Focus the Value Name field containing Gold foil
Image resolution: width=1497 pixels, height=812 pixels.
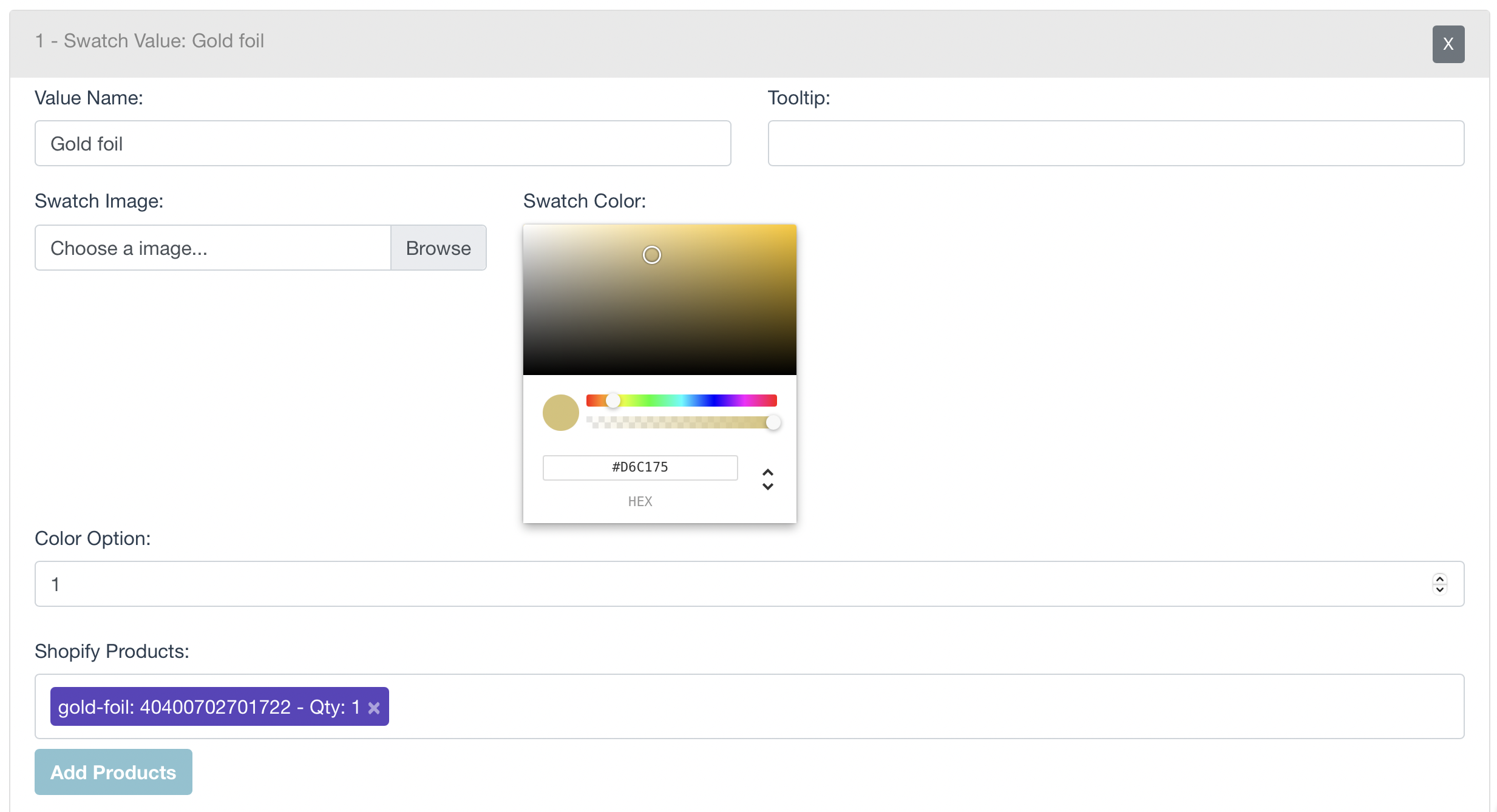click(x=382, y=143)
